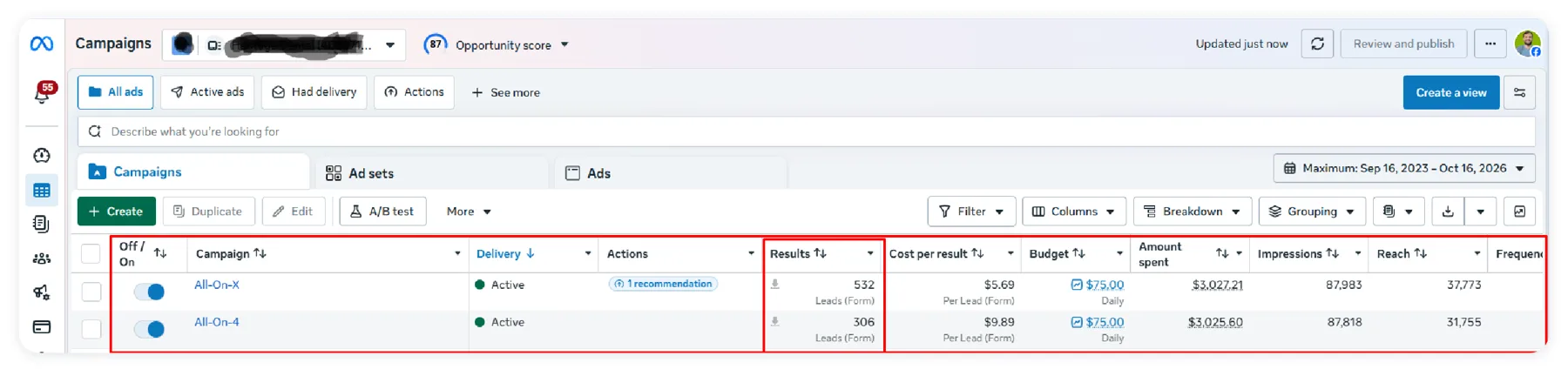
Task: Open advertising settings megaphone icon
Action: (x=42, y=292)
